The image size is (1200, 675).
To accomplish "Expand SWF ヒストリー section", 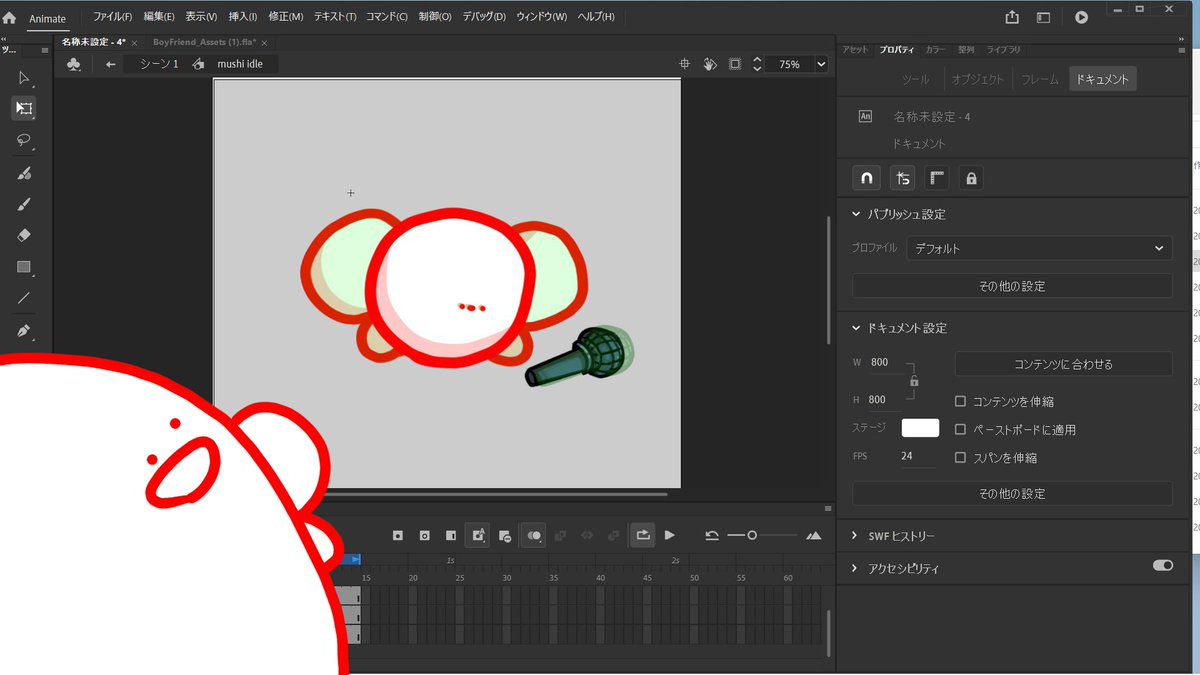I will [856, 536].
